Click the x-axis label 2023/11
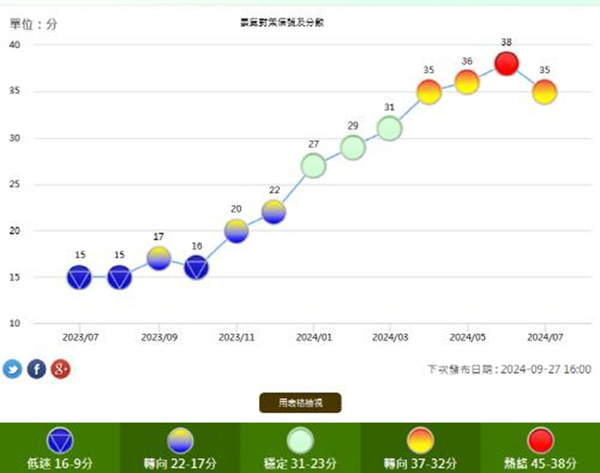Viewport: 600px width, 473px height. coord(236,337)
